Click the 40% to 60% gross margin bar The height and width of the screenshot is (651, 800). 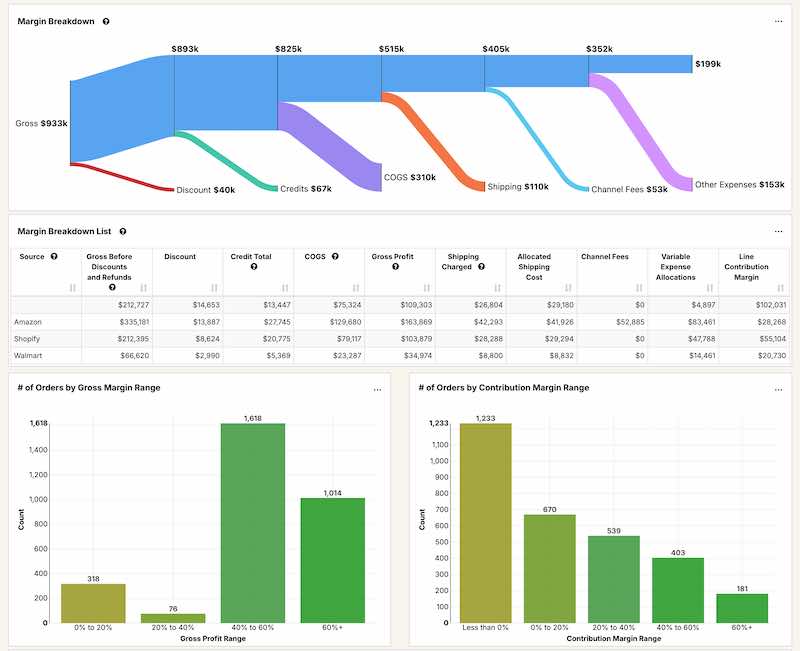(252, 522)
